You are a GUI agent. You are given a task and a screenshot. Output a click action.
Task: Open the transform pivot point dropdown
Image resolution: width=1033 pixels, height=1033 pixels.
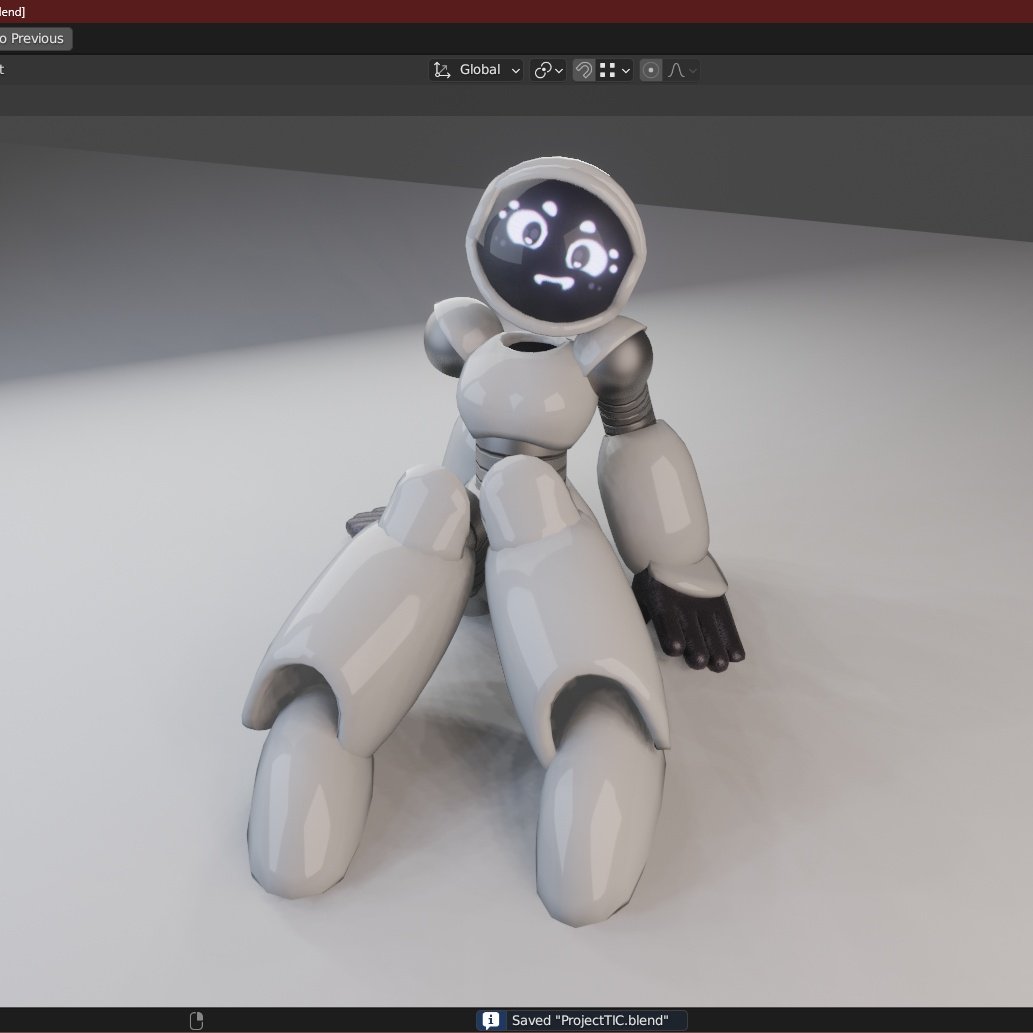[548, 70]
